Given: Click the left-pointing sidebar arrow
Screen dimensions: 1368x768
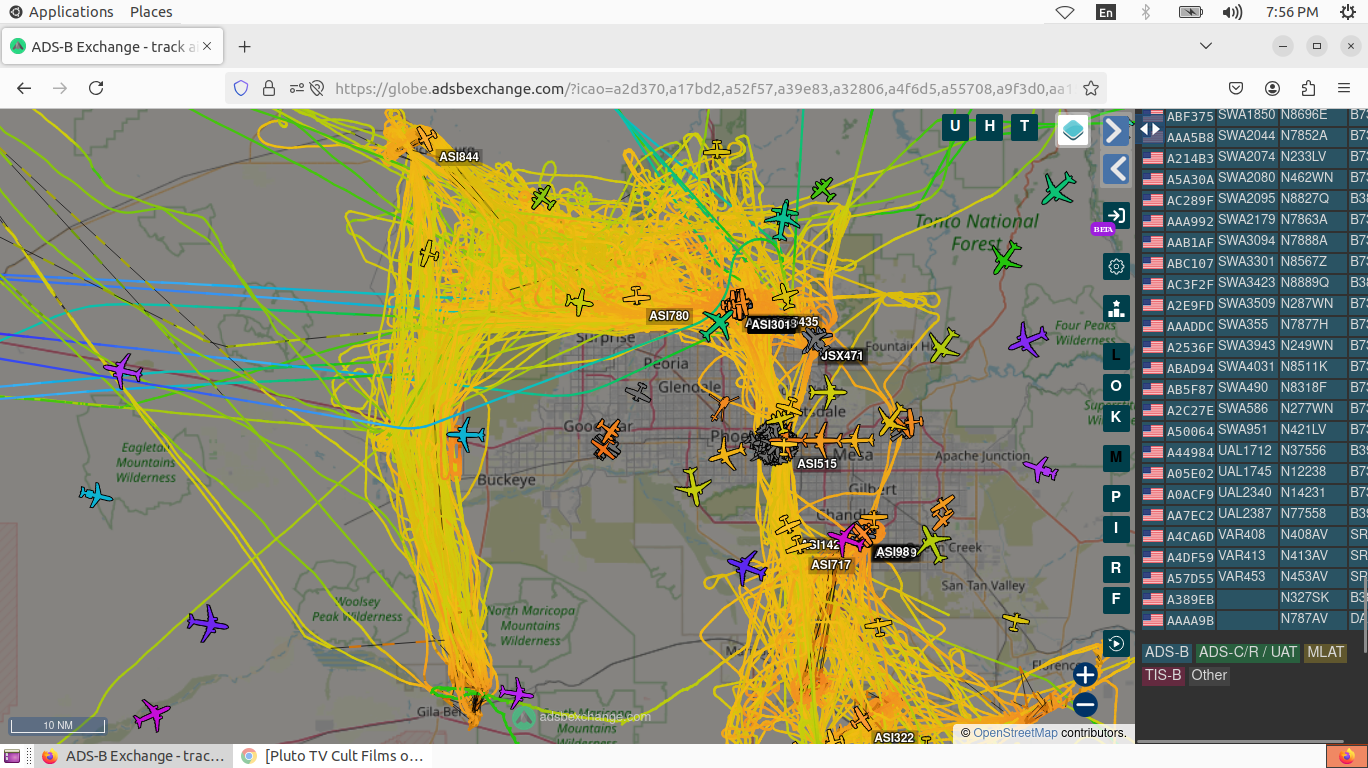Looking at the screenshot, I should click(1116, 168).
